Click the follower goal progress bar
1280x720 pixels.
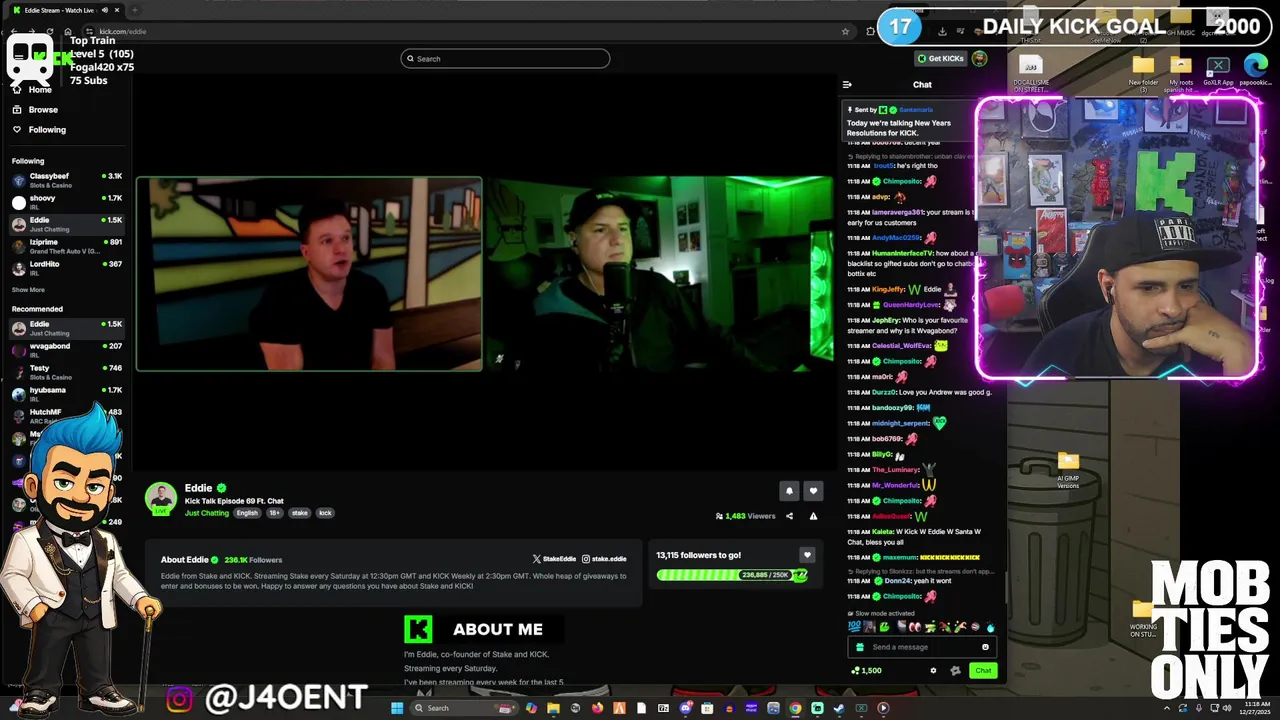click(x=732, y=575)
